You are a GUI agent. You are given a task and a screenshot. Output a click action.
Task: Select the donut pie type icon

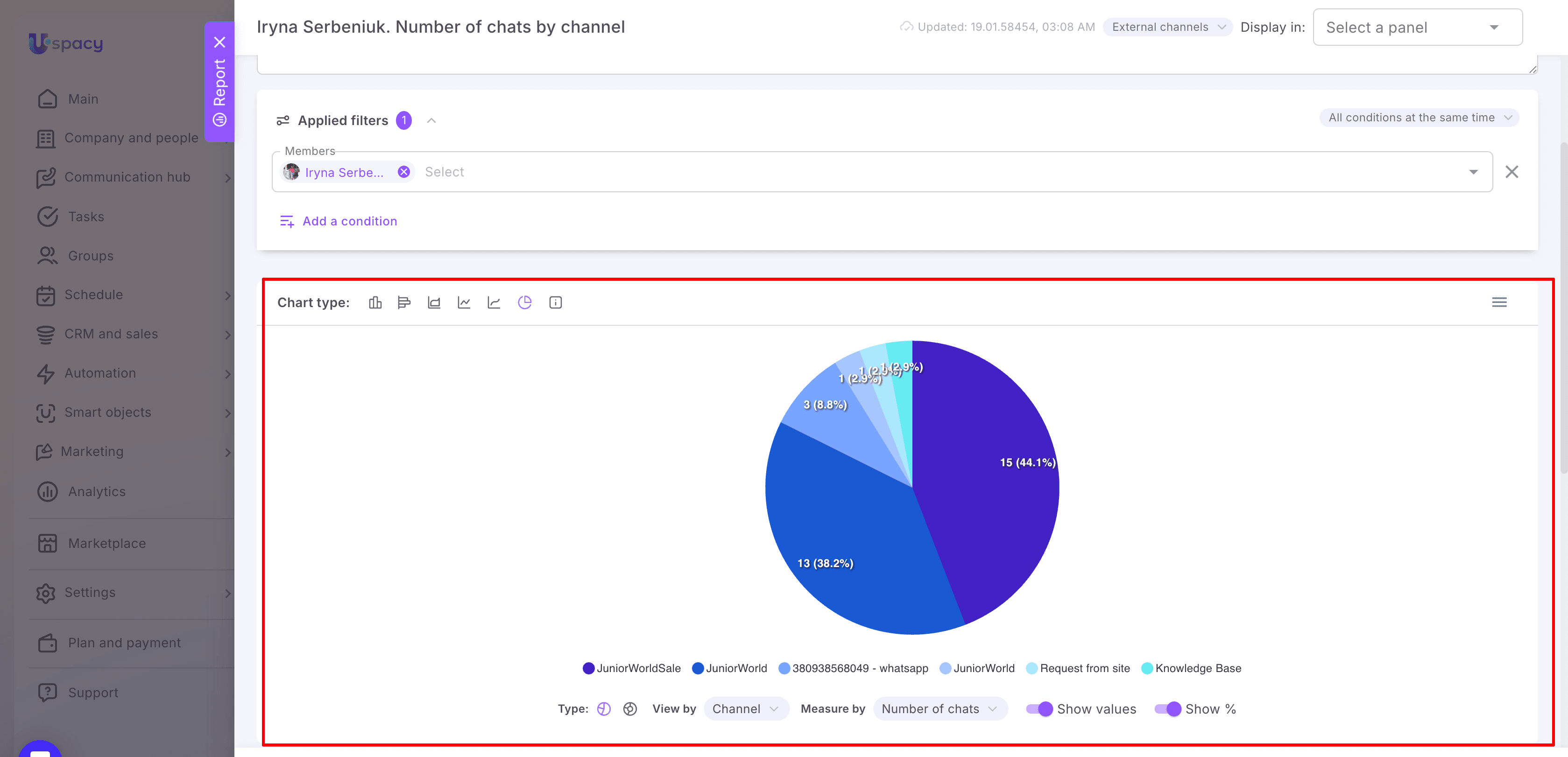[630, 709]
